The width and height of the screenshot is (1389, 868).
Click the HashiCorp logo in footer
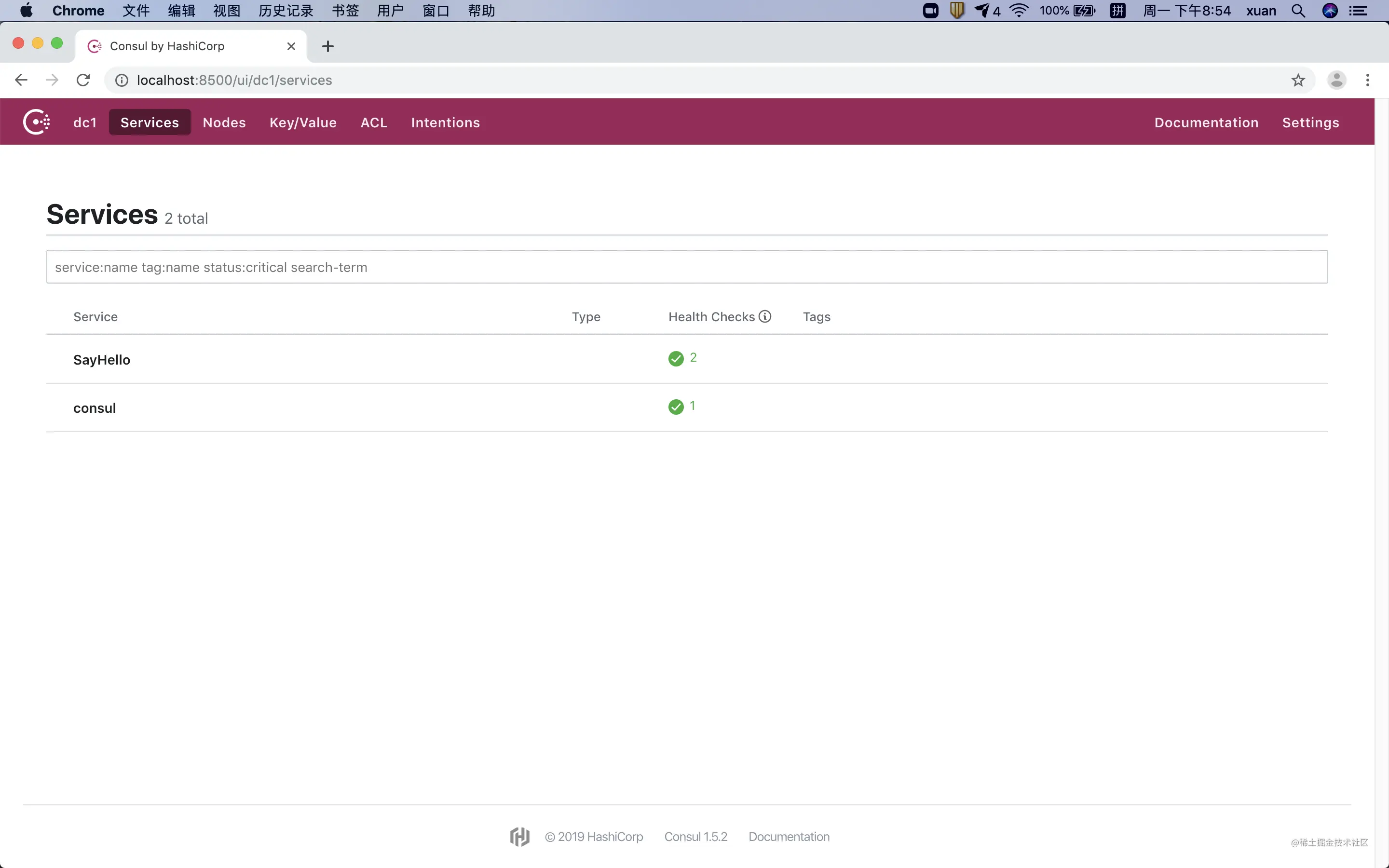[x=519, y=837]
